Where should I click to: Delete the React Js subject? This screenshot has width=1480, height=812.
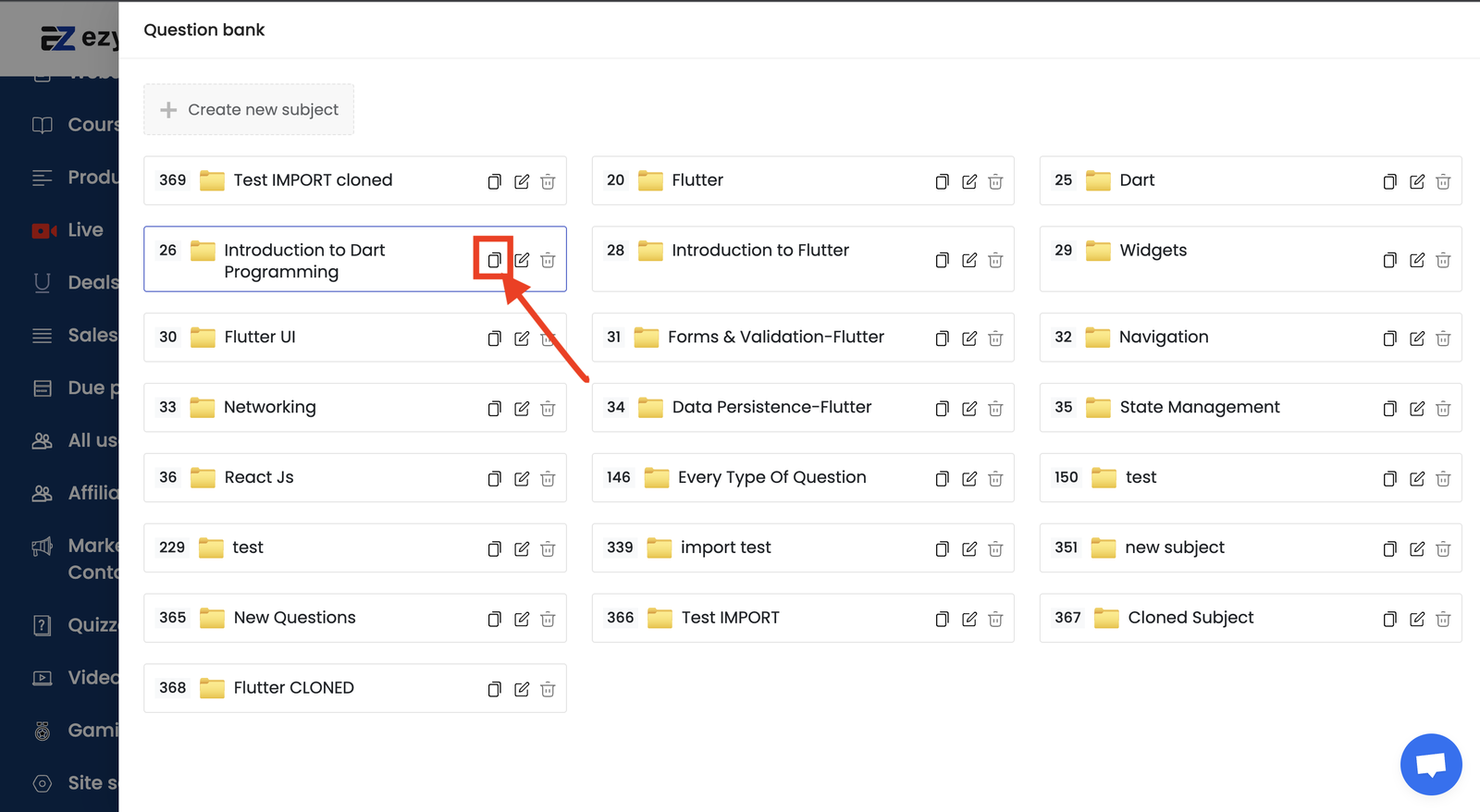tap(548, 478)
